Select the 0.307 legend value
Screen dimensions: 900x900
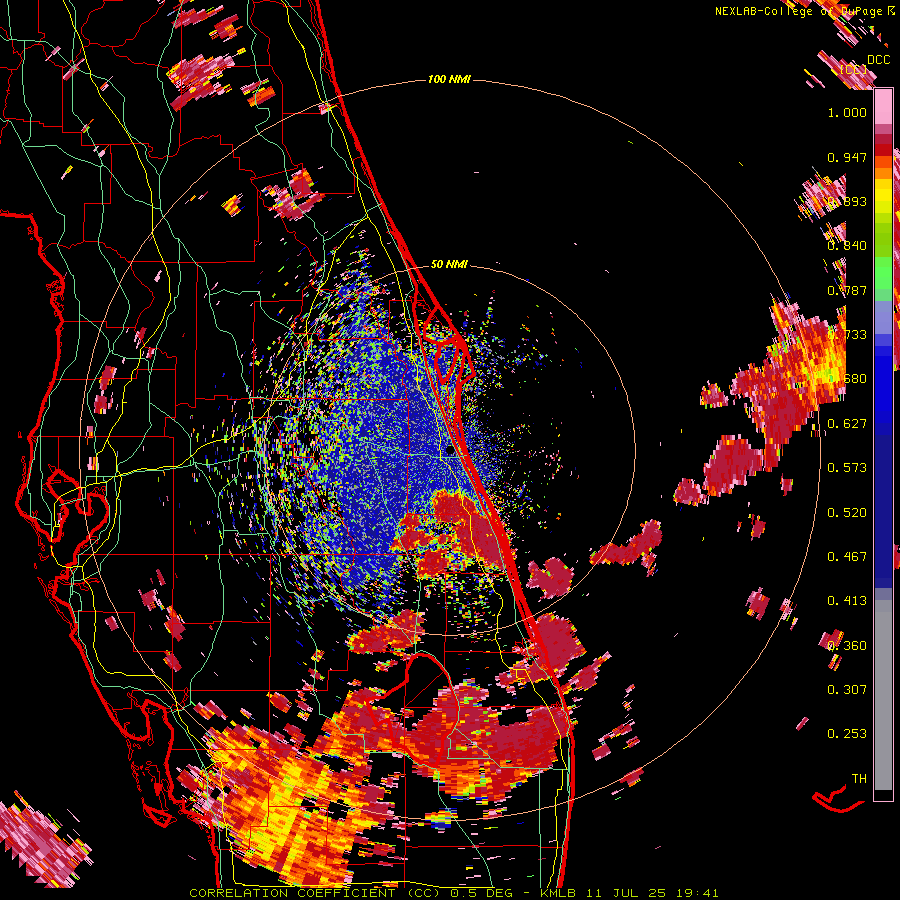tap(847, 689)
